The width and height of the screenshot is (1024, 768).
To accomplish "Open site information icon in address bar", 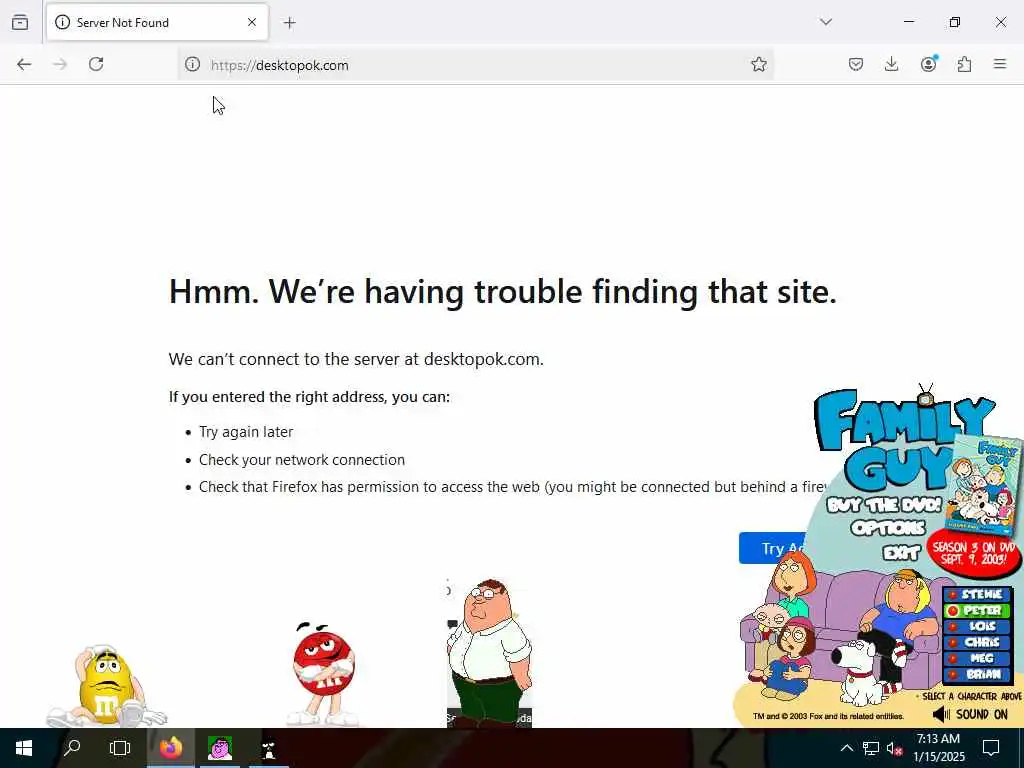I will pos(192,64).
